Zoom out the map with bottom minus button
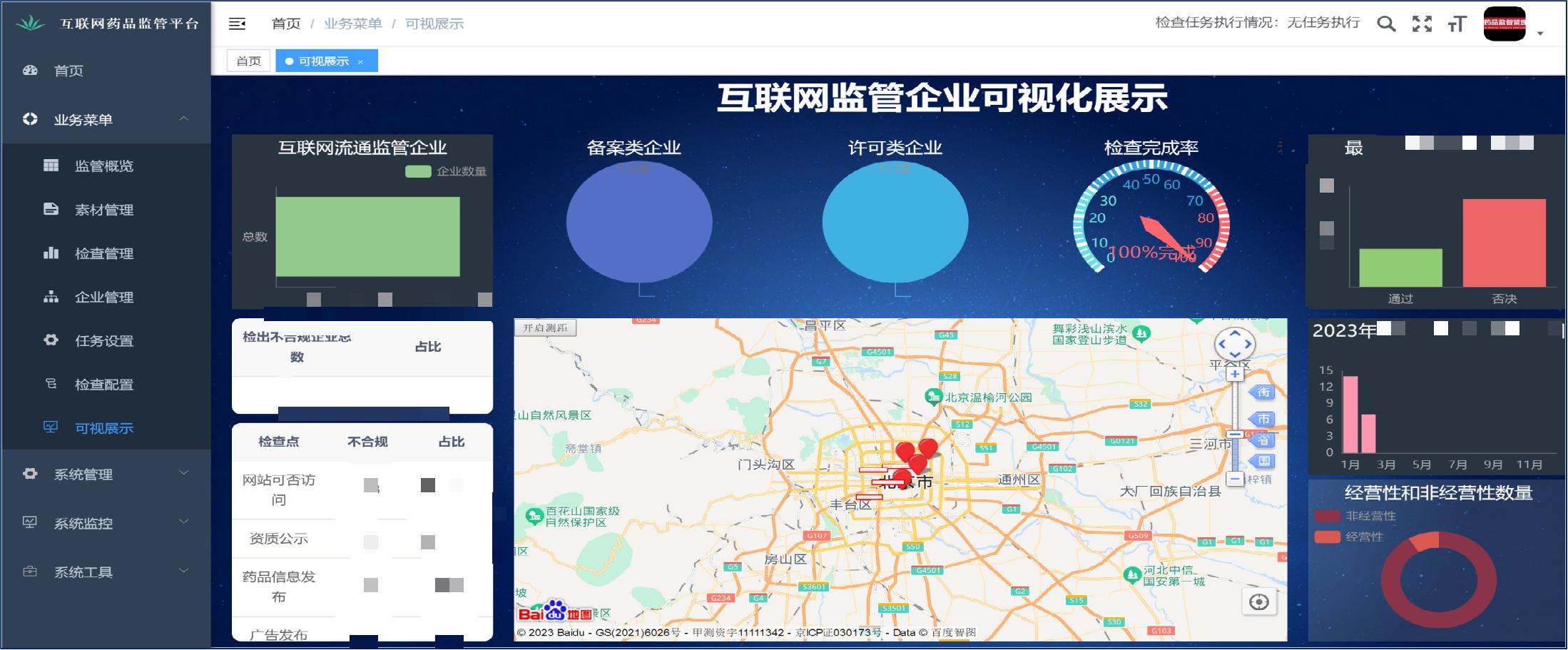 pos(1235,479)
